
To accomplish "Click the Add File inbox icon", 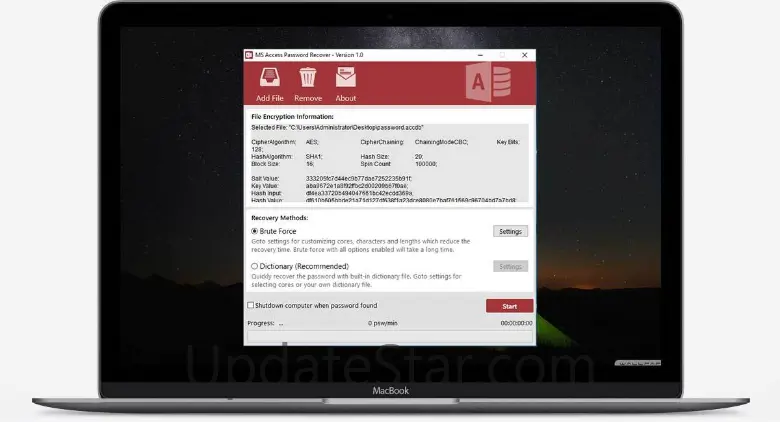I will click(x=270, y=78).
